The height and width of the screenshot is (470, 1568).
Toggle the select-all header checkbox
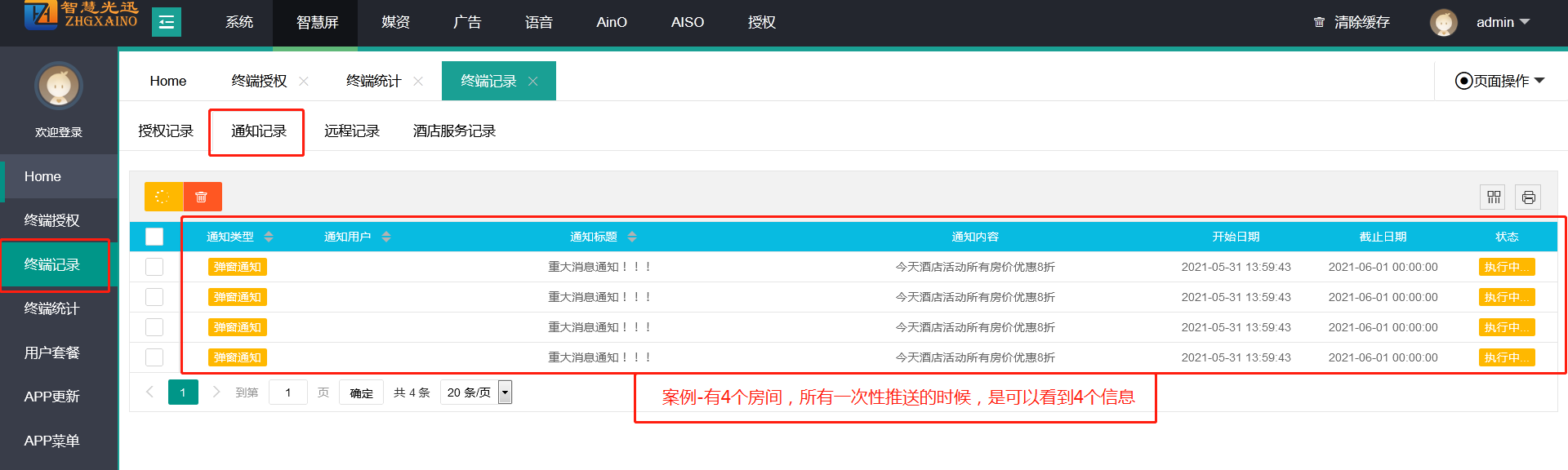point(154,237)
